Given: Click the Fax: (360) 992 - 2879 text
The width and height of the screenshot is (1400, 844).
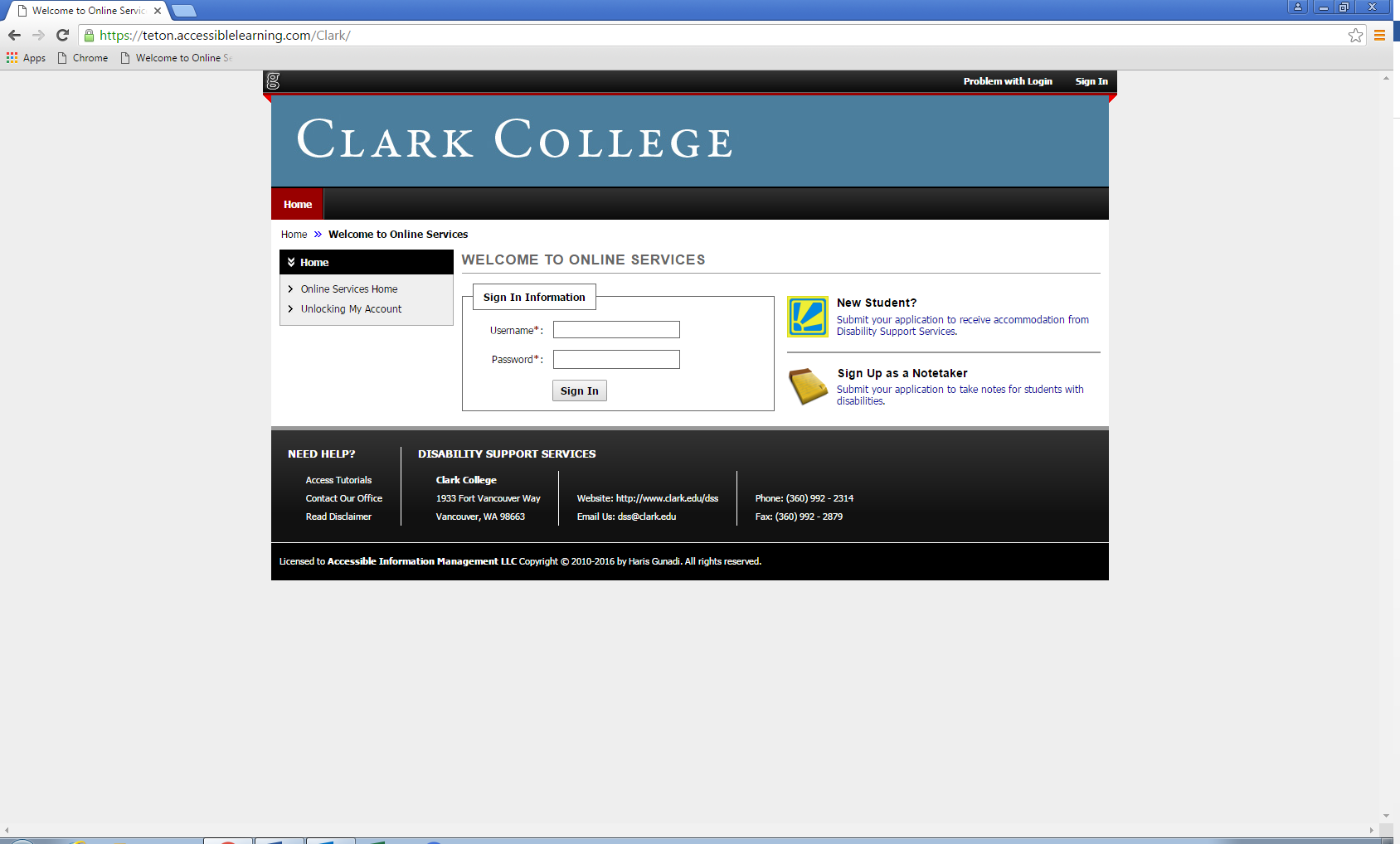Looking at the screenshot, I should click(x=799, y=517).
